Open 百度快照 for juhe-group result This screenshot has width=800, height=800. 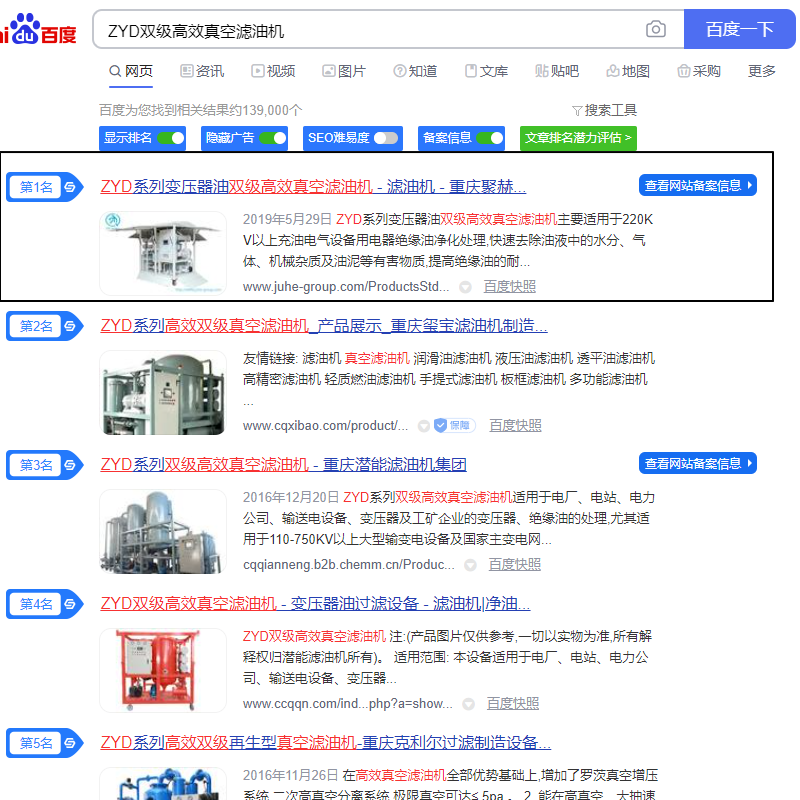point(510,287)
